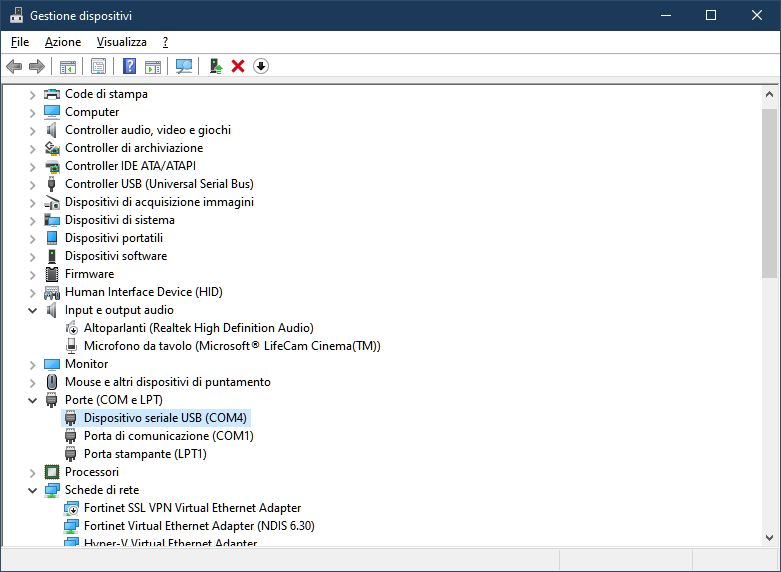This screenshot has height=572, width=781.
Task: Click the Disable device down-arrow circle icon
Action: click(261, 66)
